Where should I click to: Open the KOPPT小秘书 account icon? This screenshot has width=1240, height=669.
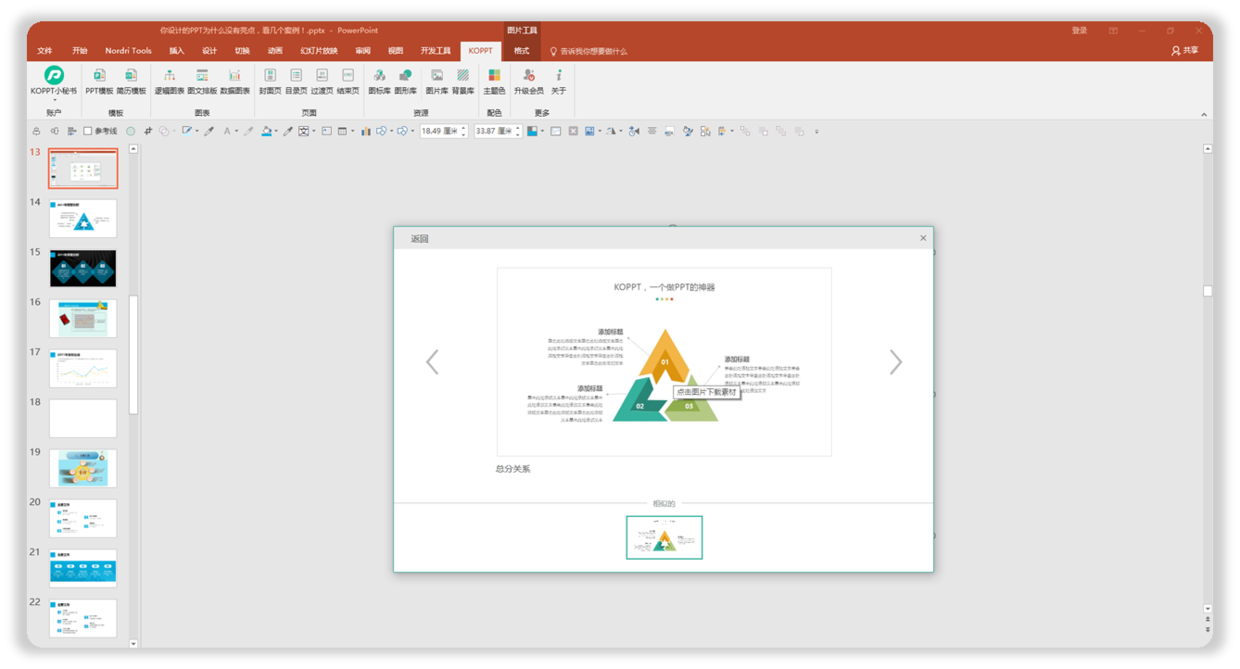click(x=54, y=75)
